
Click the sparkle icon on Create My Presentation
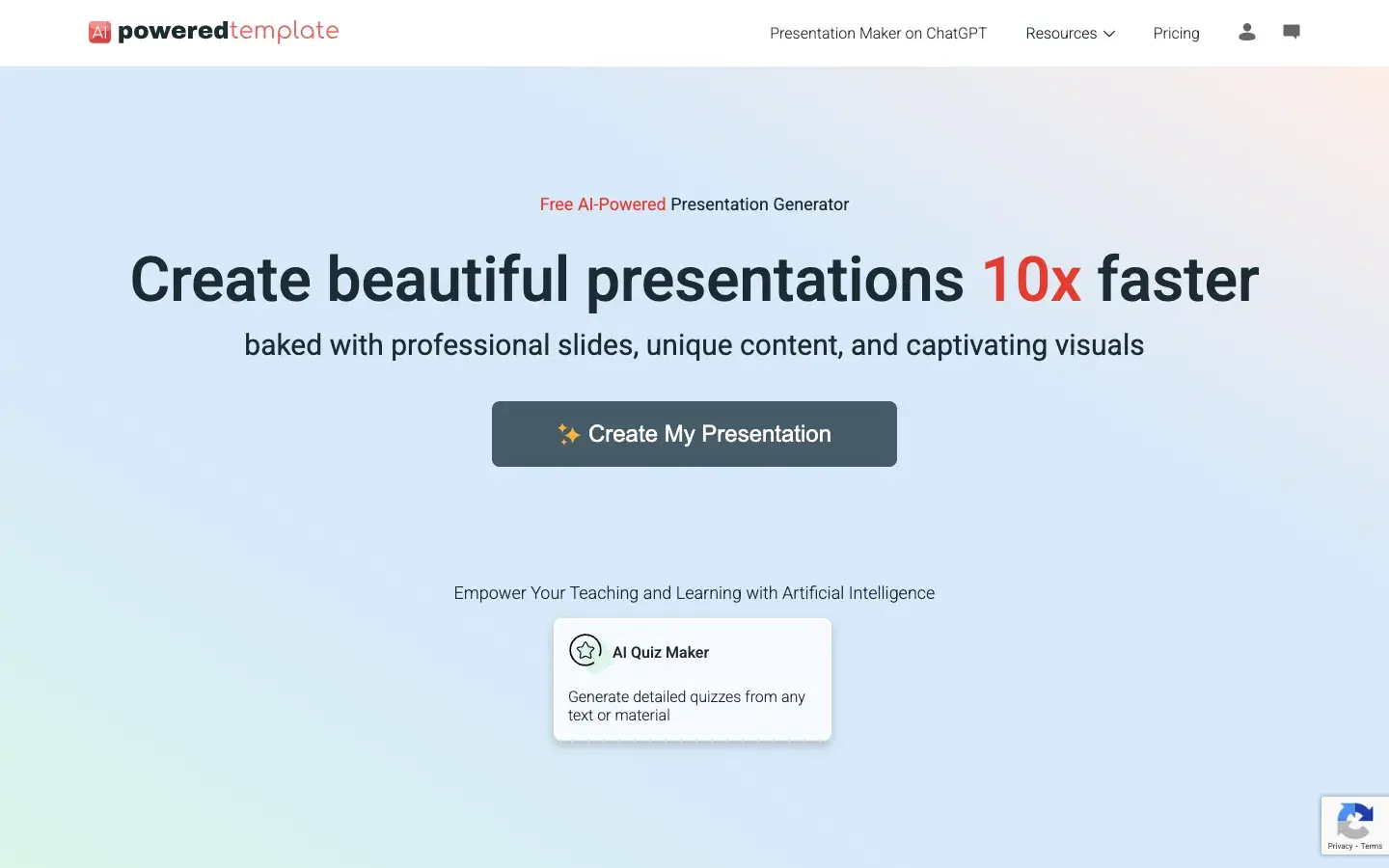pyautogui.click(x=569, y=434)
